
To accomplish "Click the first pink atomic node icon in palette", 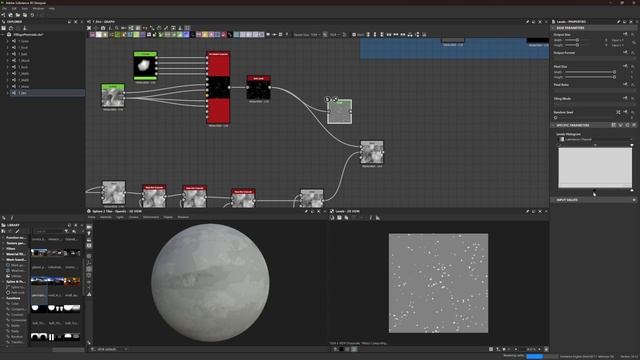I will (x=93, y=35).
